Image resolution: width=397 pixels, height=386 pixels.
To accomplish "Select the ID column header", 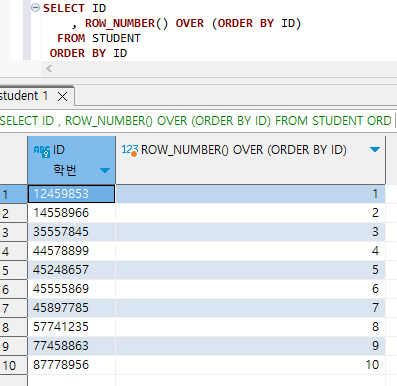I will click(x=72, y=160).
